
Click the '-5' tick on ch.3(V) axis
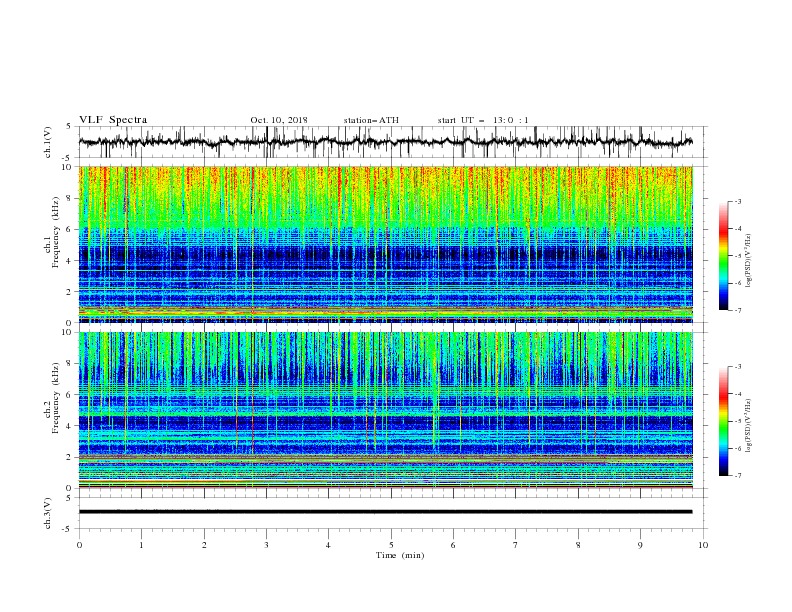click(x=68, y=529)
